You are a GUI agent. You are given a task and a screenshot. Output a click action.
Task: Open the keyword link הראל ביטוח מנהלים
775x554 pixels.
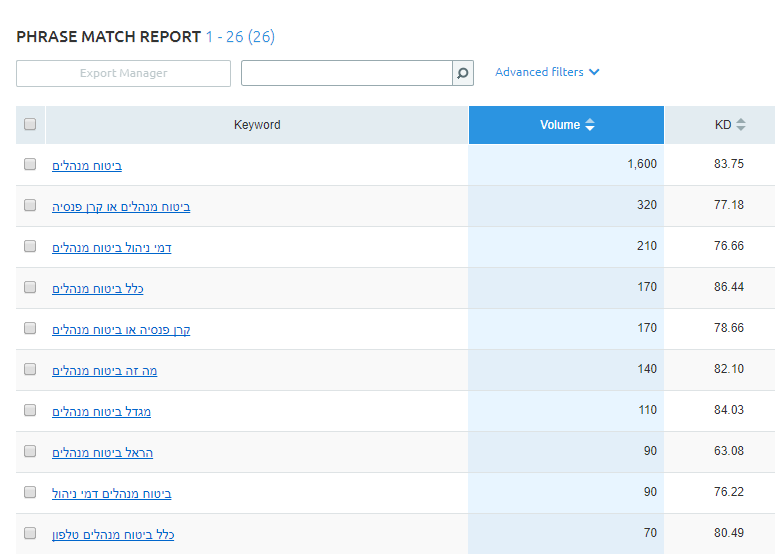(102, 453)
